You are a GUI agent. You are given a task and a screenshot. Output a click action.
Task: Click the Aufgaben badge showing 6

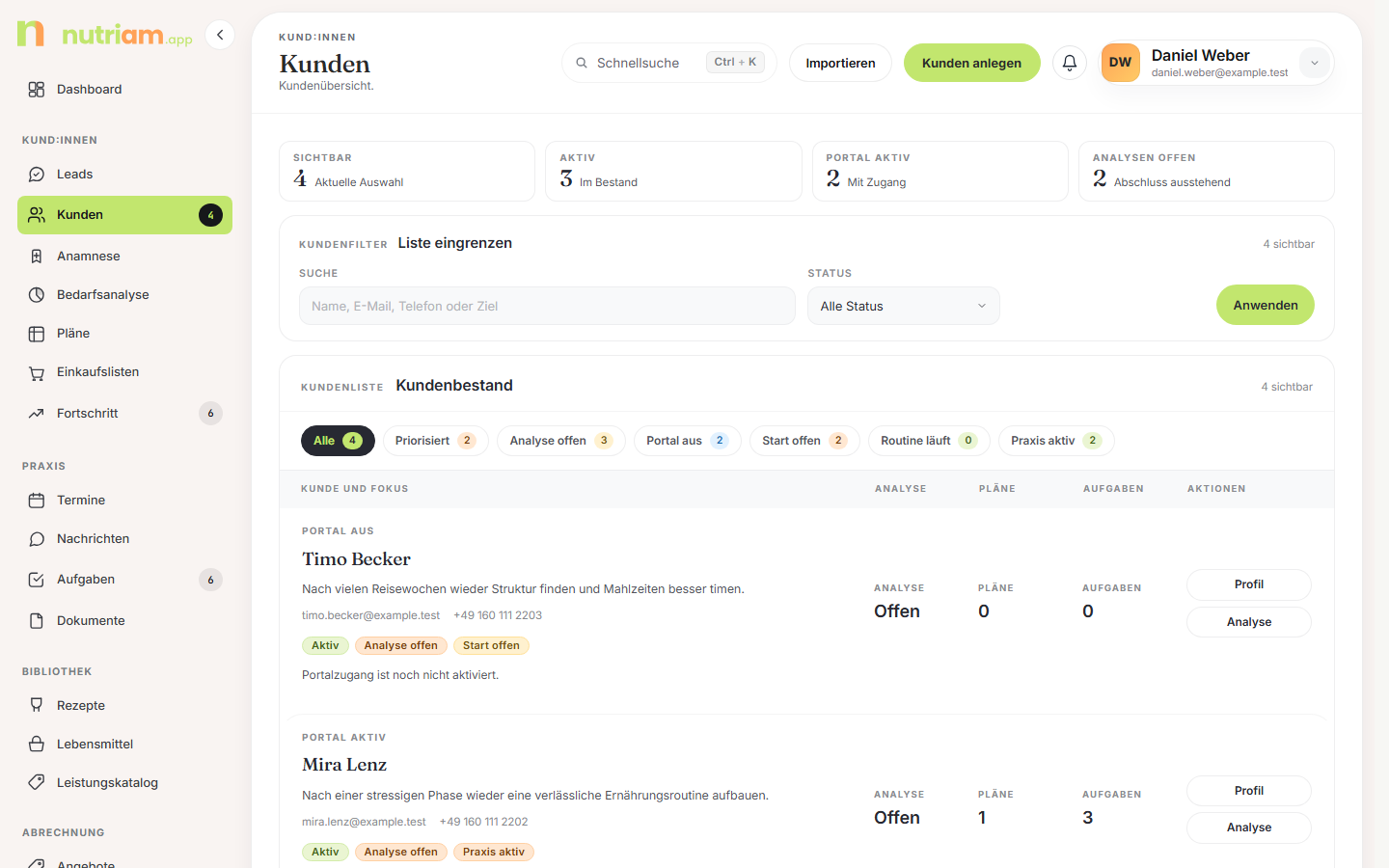point(210,580)
